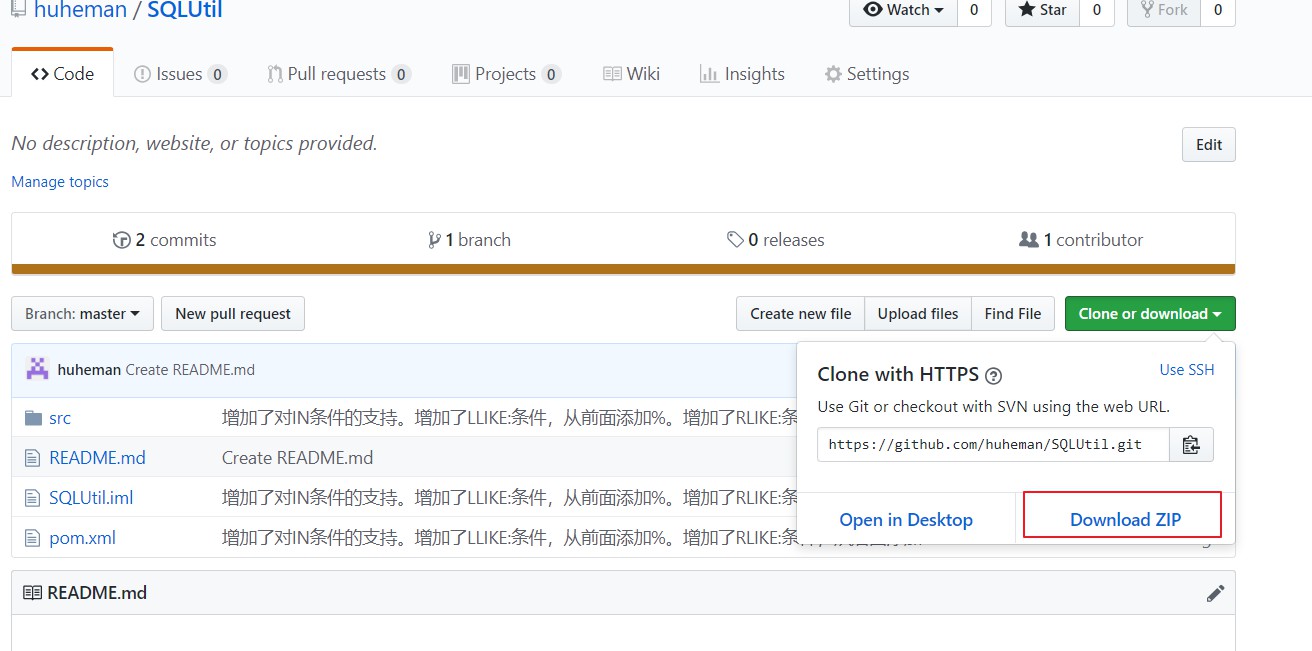Click the pencil edit icon for README.md

tap(1215, 593)
